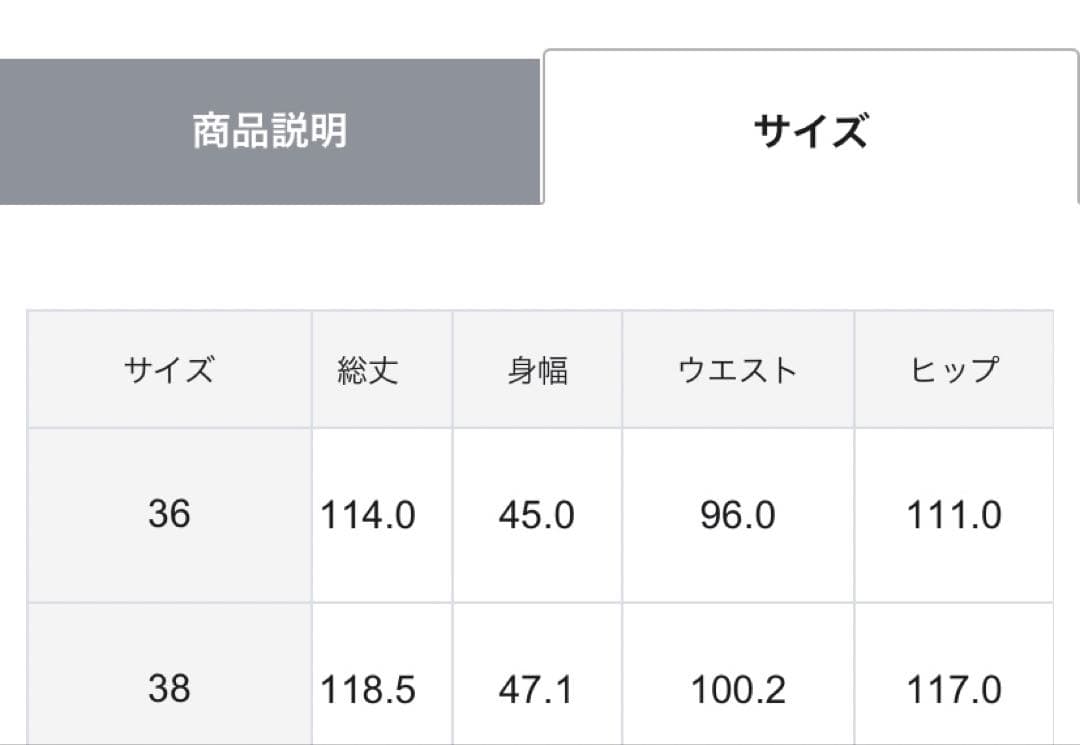Click the 117.0 hip cell
Image resolution: width=1080 pixels, height=745 pixels.
point(954,690)
